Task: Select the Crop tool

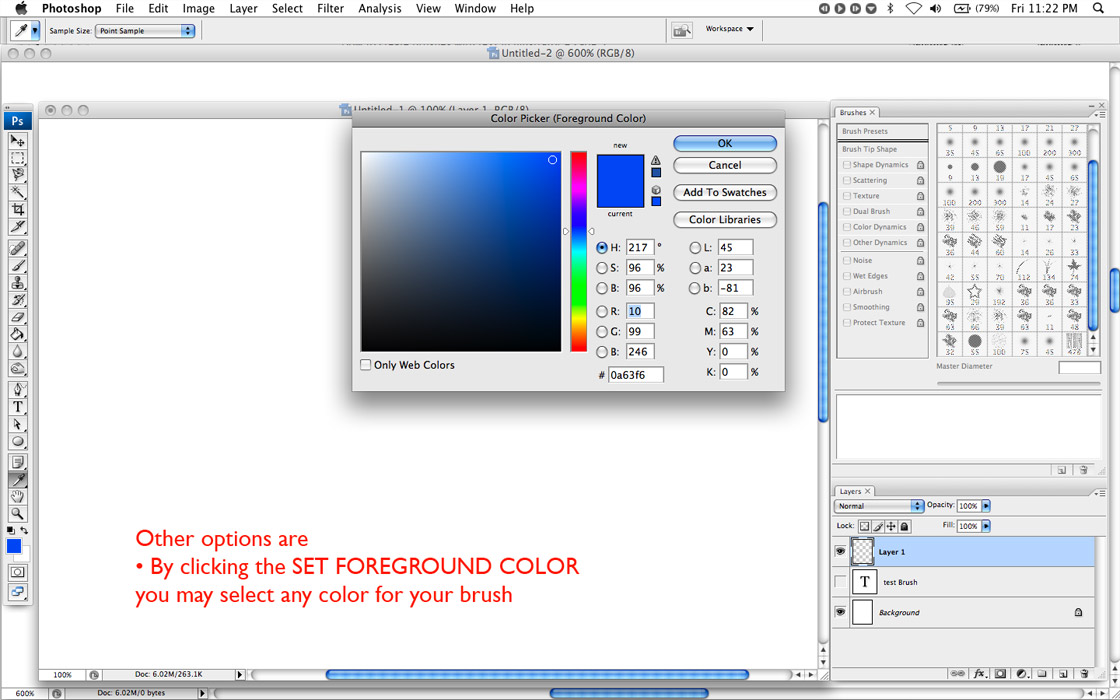Action: point(18,209)
